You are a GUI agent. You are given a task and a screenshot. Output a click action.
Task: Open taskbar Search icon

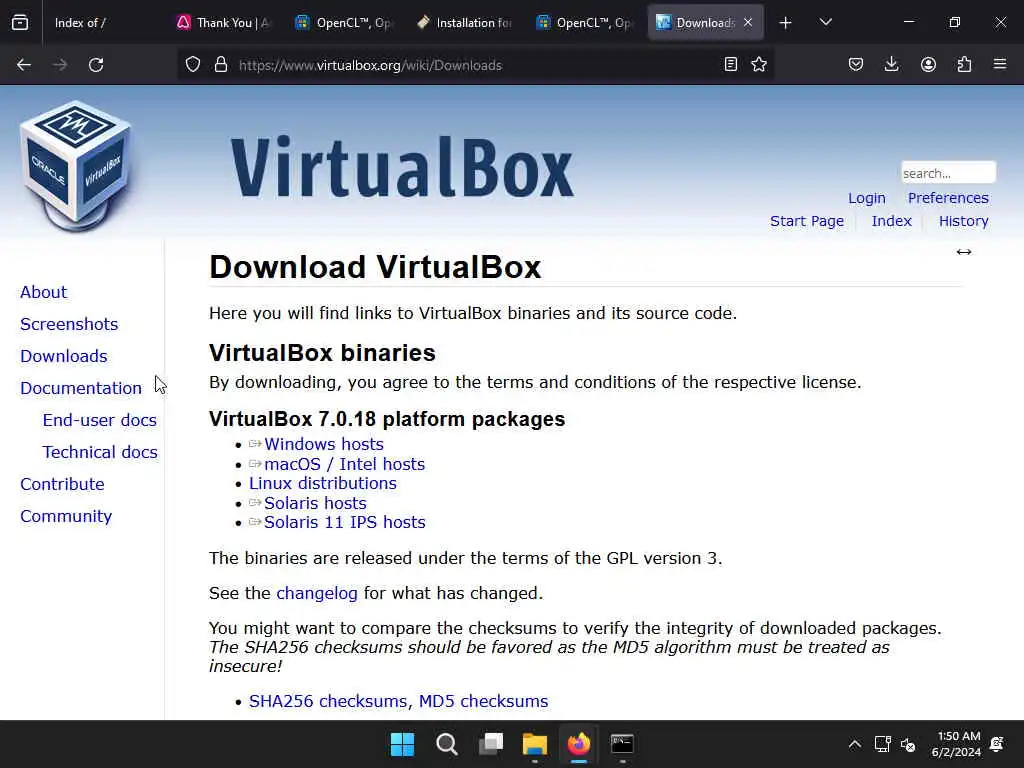(447, 744)
